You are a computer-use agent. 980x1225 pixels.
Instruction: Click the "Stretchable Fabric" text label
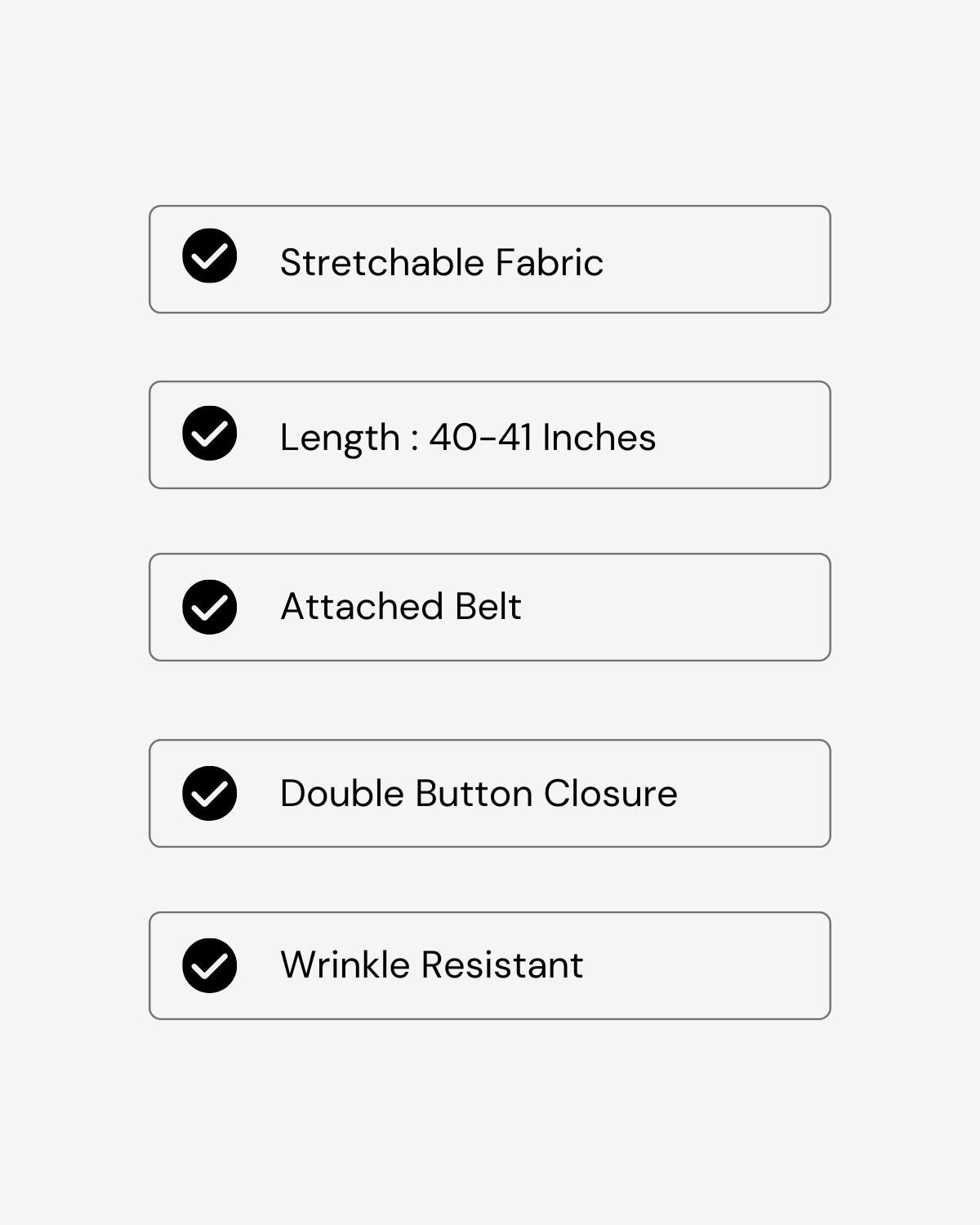[x=441, y=262]
